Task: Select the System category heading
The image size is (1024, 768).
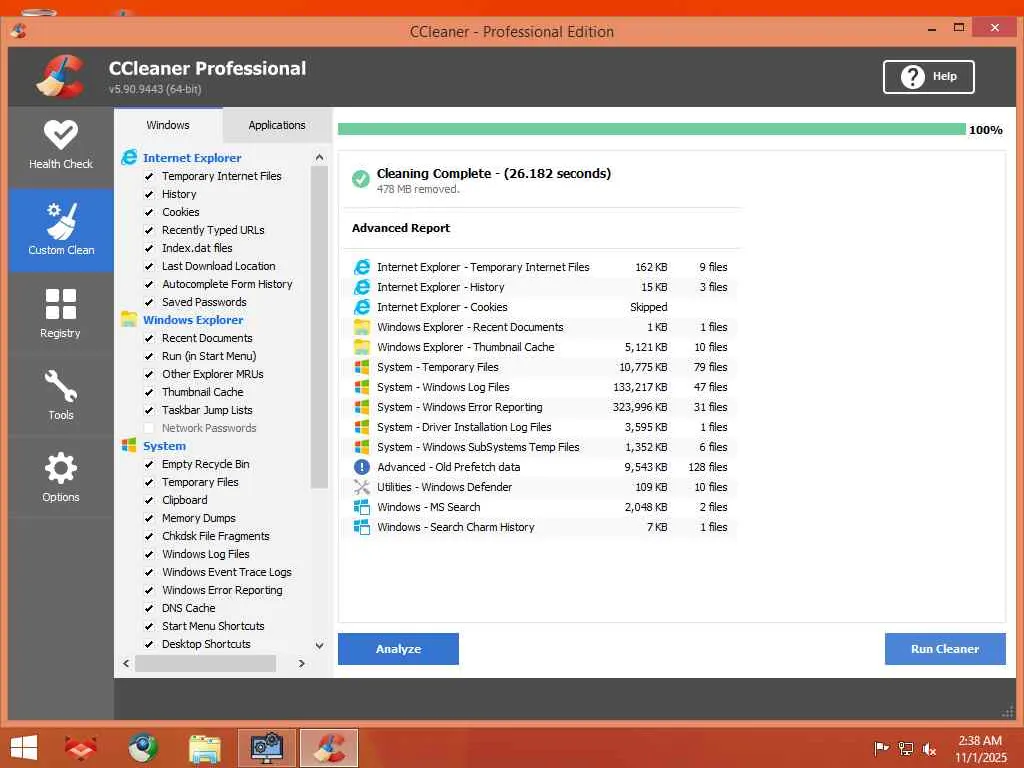Action: point(165,446)
